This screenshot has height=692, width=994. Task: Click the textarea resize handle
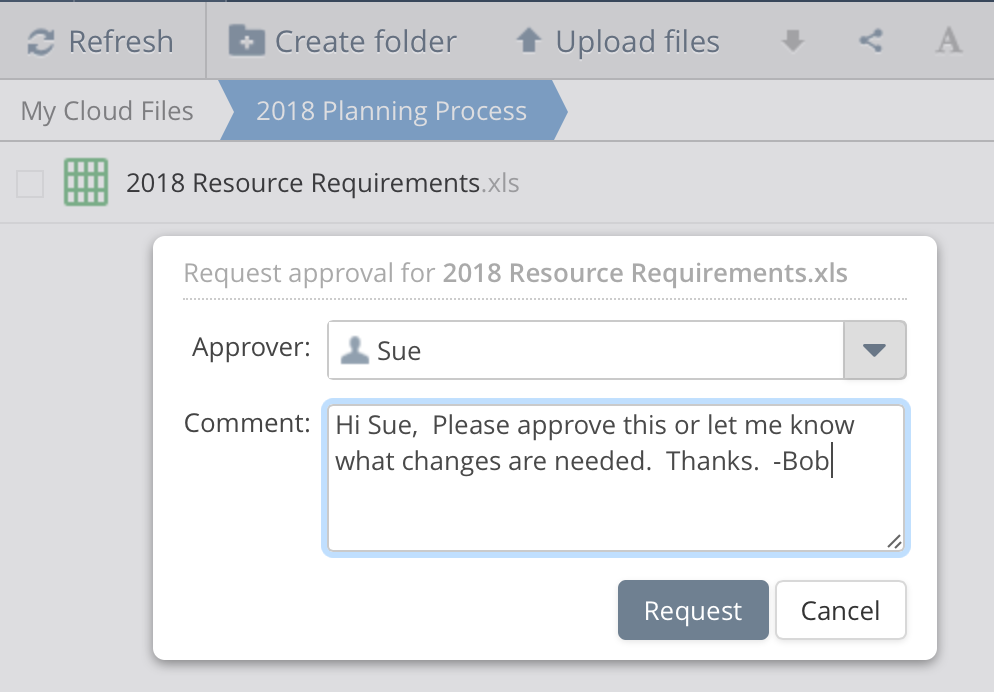(x=895, y=543)
